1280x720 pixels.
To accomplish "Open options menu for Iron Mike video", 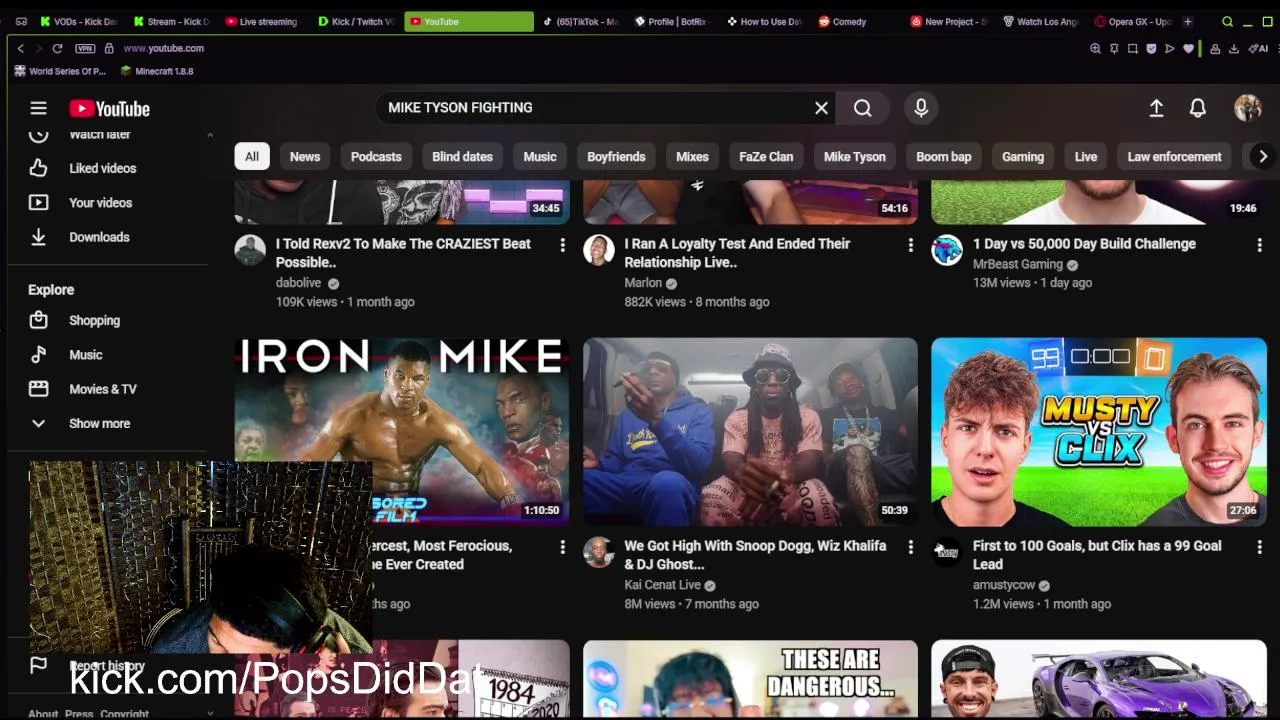I will click(x=562, y=547).
